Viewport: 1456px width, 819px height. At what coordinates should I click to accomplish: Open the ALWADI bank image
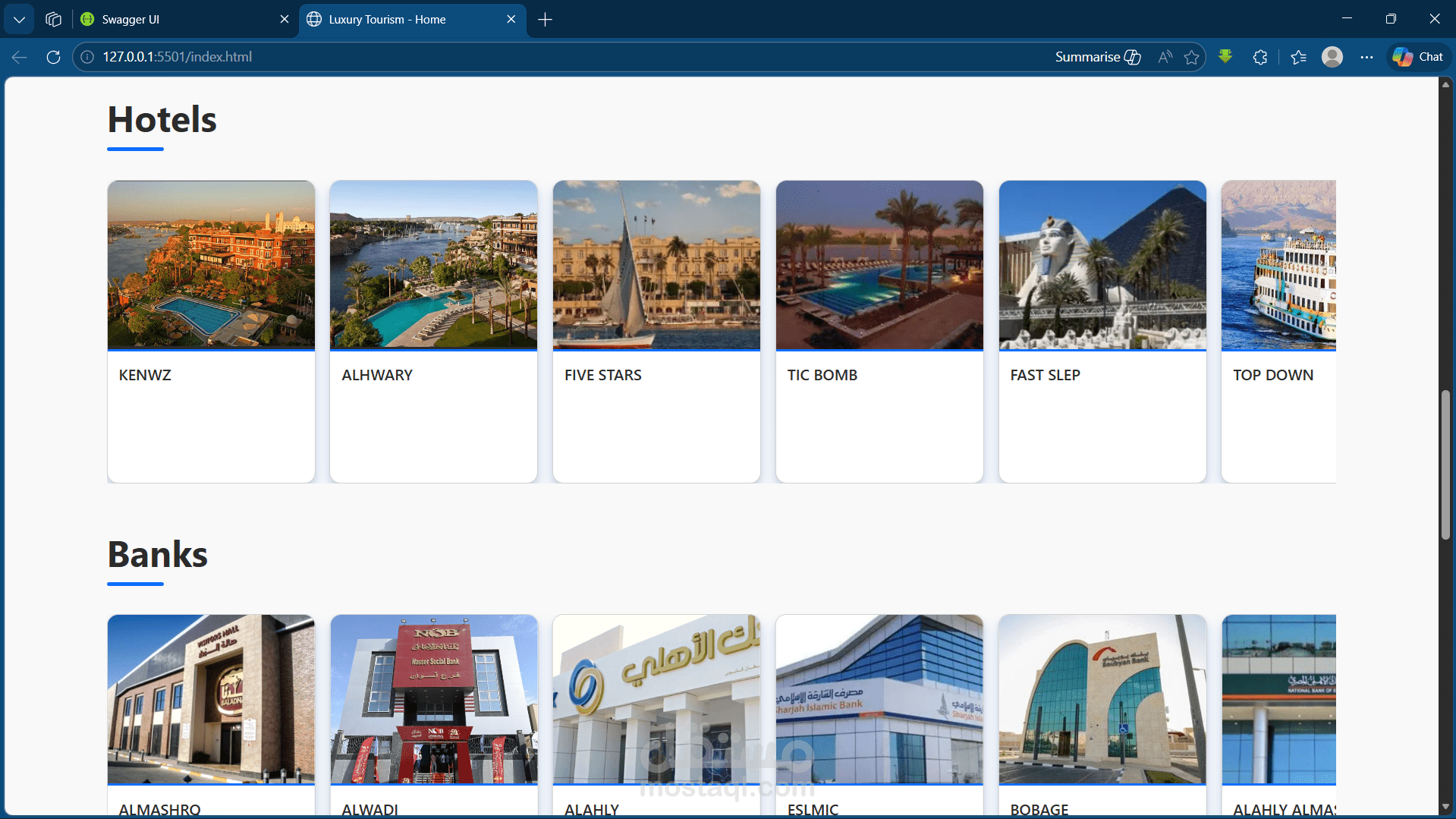(x=434, y=699)
